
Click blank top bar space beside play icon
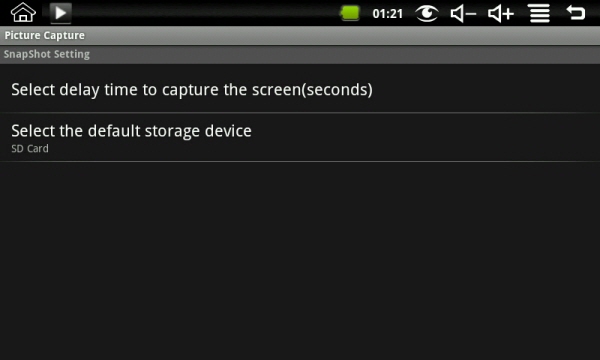tap(205, 13)
